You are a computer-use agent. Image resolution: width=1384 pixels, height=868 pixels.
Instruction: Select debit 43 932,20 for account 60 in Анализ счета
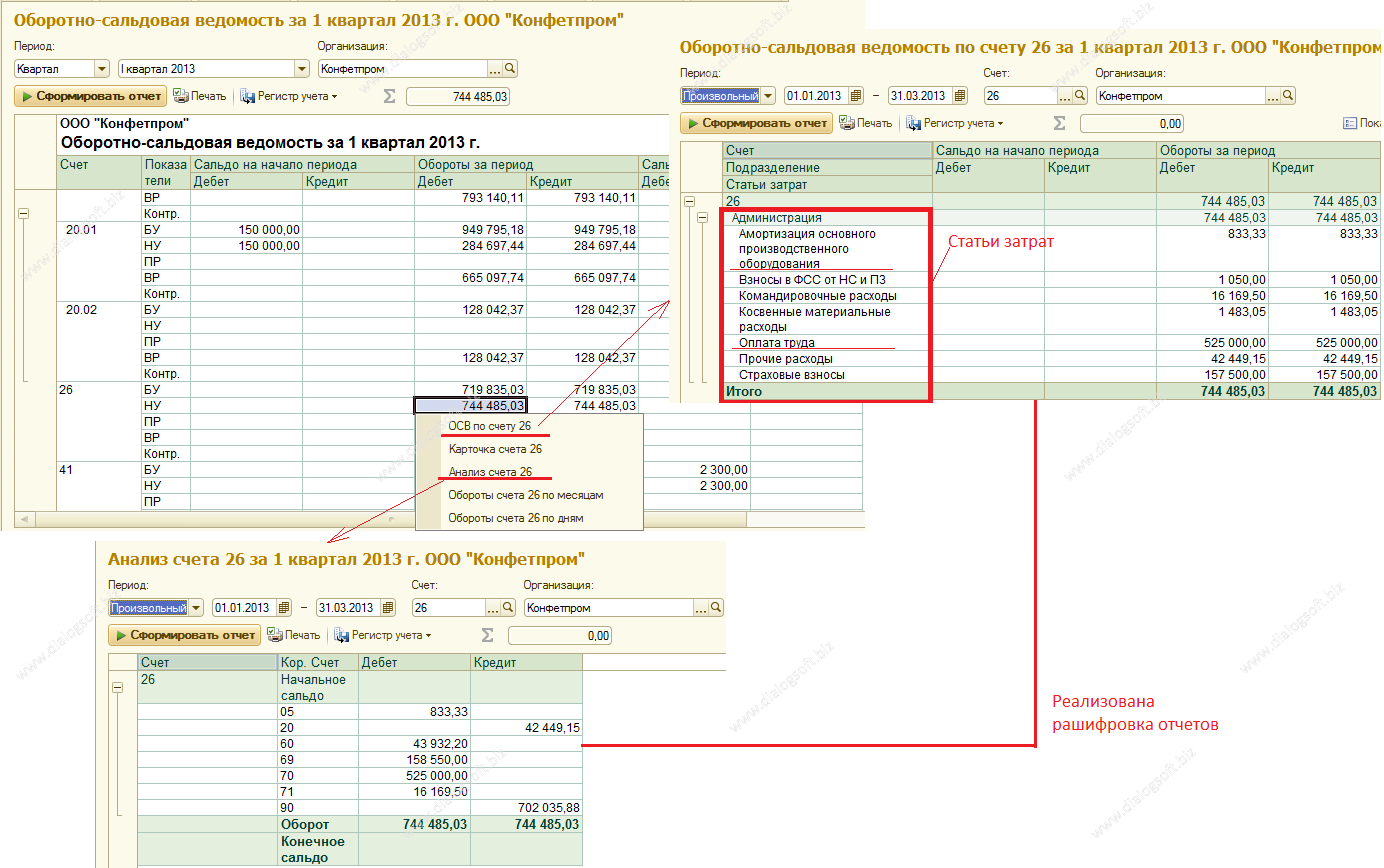point(414,744)
